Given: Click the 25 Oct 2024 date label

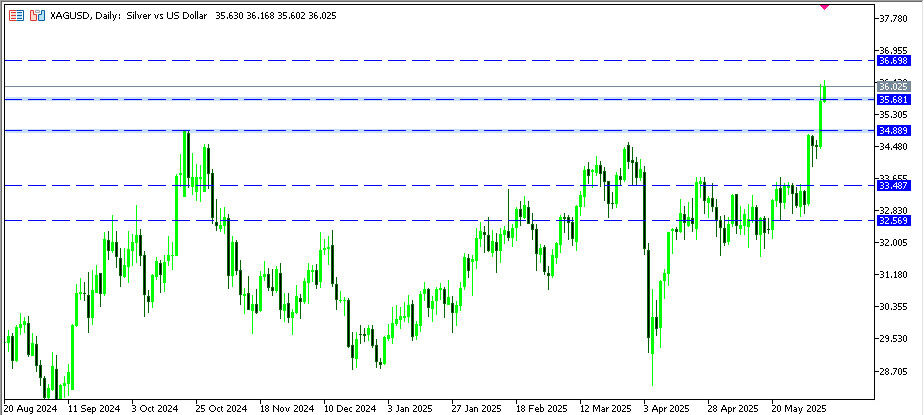Looking at the screenshot, I should click(220, 408).
